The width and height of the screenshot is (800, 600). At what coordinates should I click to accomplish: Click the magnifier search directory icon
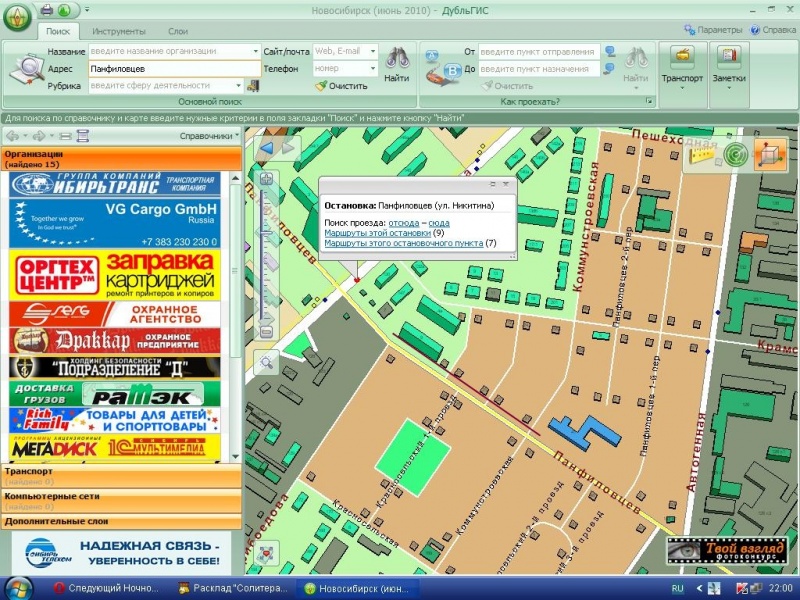pos(26,69)
